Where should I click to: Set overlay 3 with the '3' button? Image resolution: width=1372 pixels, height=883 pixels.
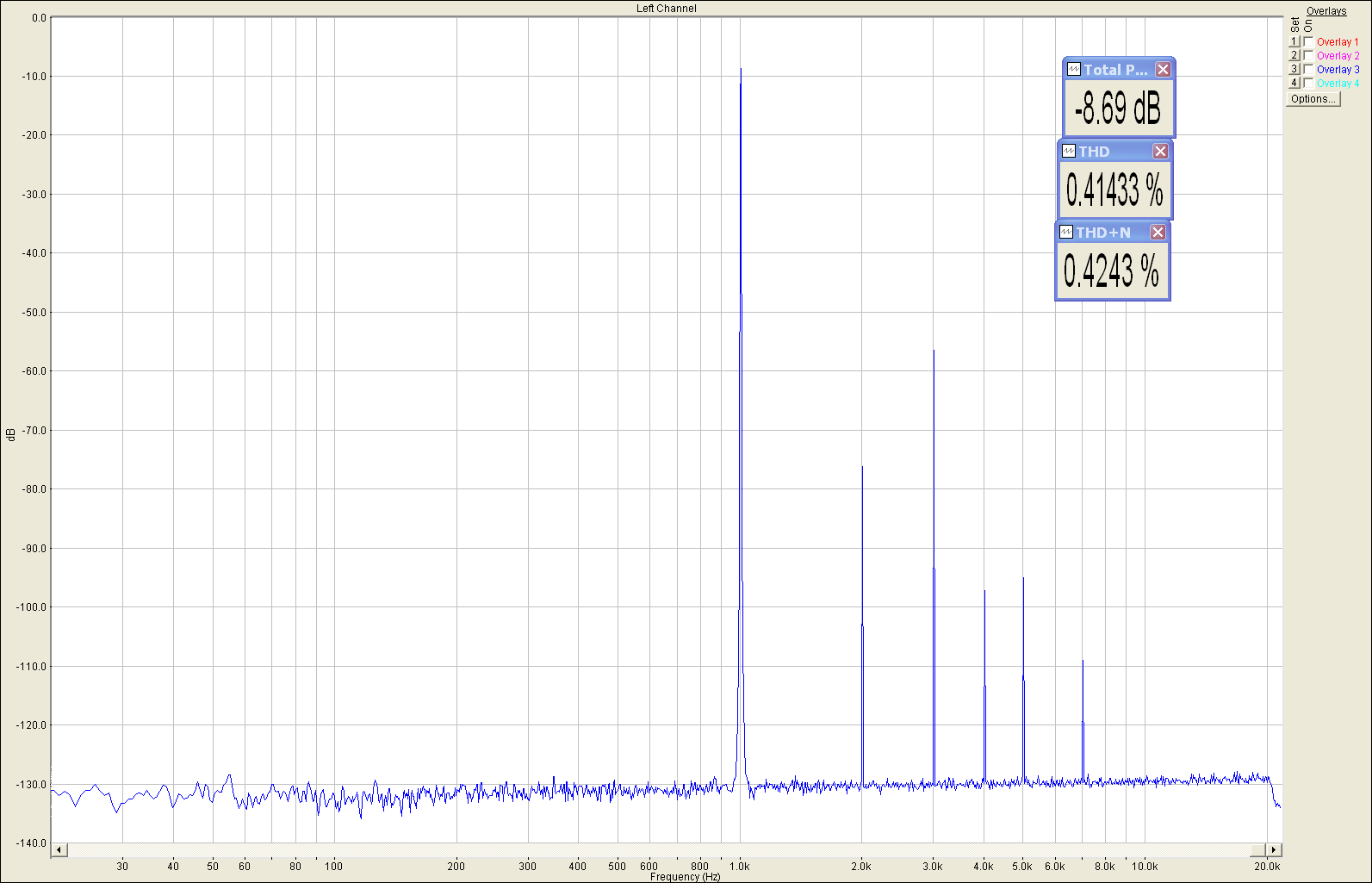(x=1294, y=69)
